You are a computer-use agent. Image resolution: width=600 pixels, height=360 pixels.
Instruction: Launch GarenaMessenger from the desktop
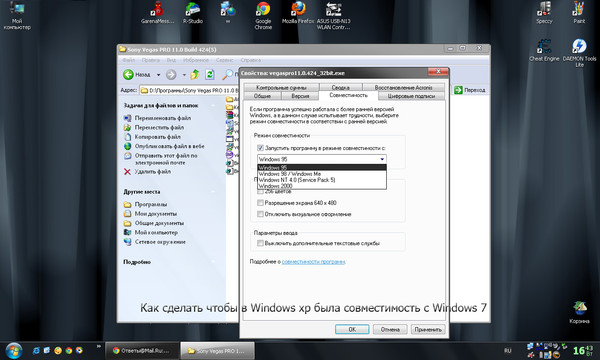click(157, 12)
